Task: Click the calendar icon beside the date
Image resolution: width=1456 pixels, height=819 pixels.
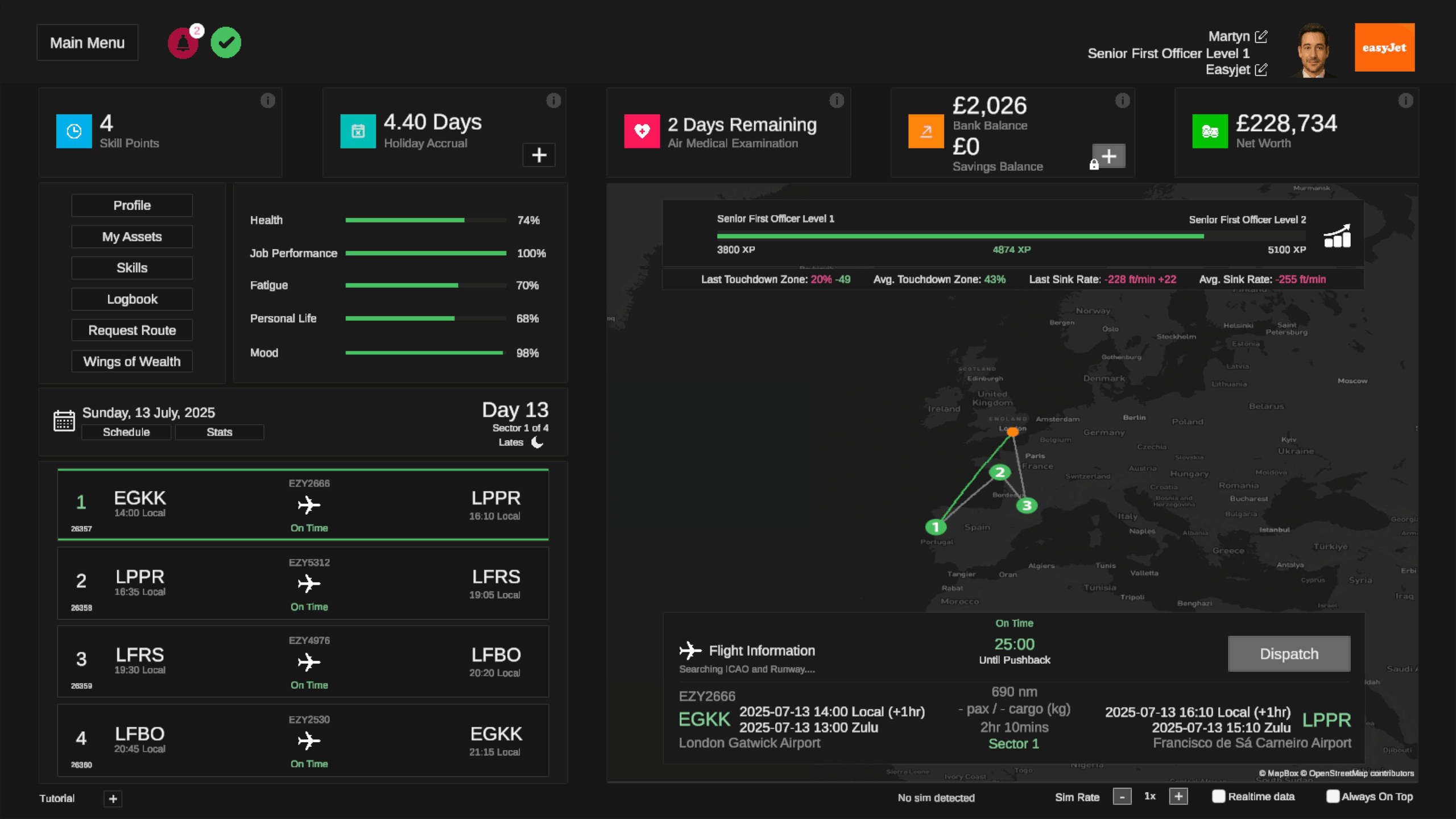Action: (64, 421)
